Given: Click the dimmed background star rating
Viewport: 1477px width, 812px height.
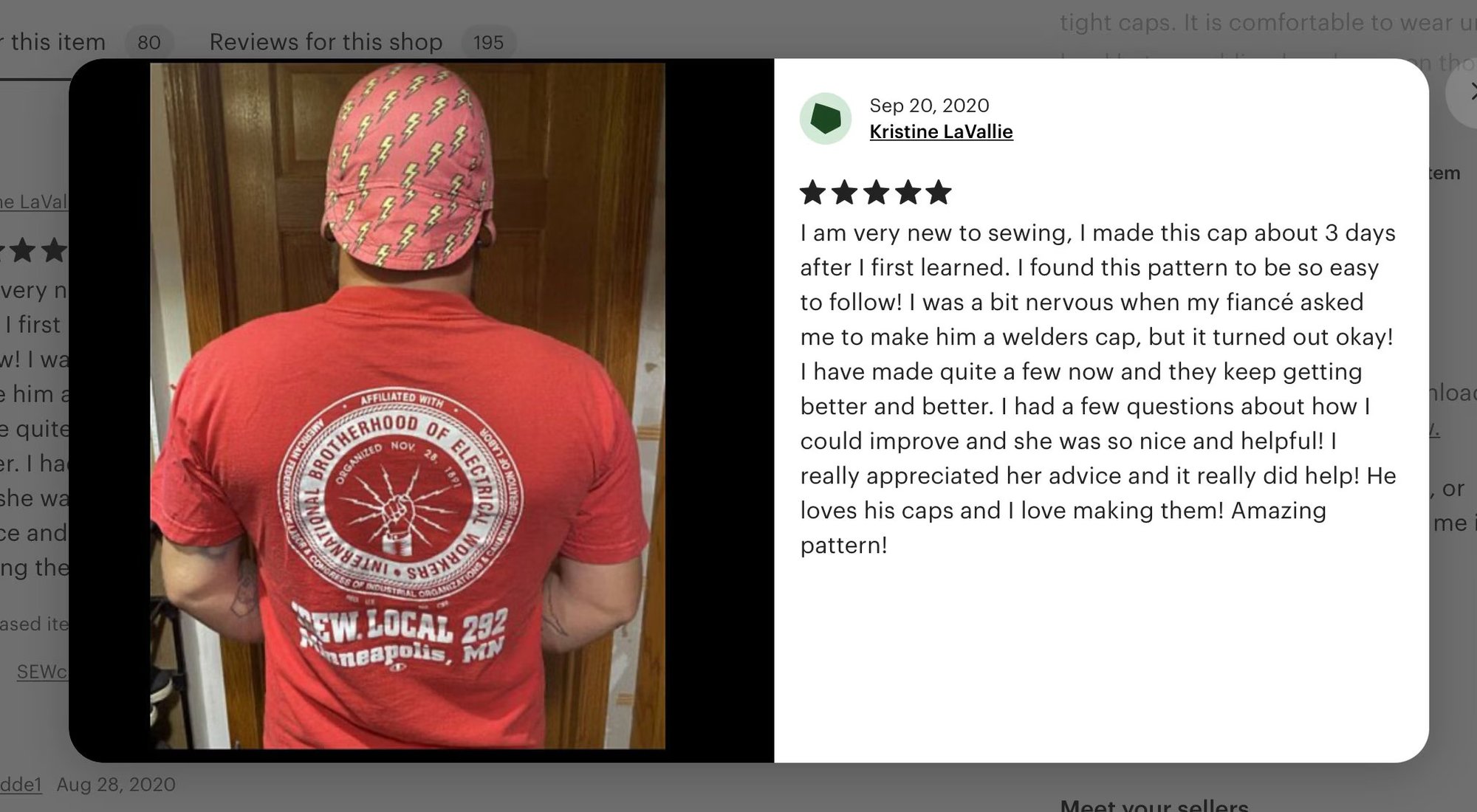Looking at the screenshot, I should (34, 251).
